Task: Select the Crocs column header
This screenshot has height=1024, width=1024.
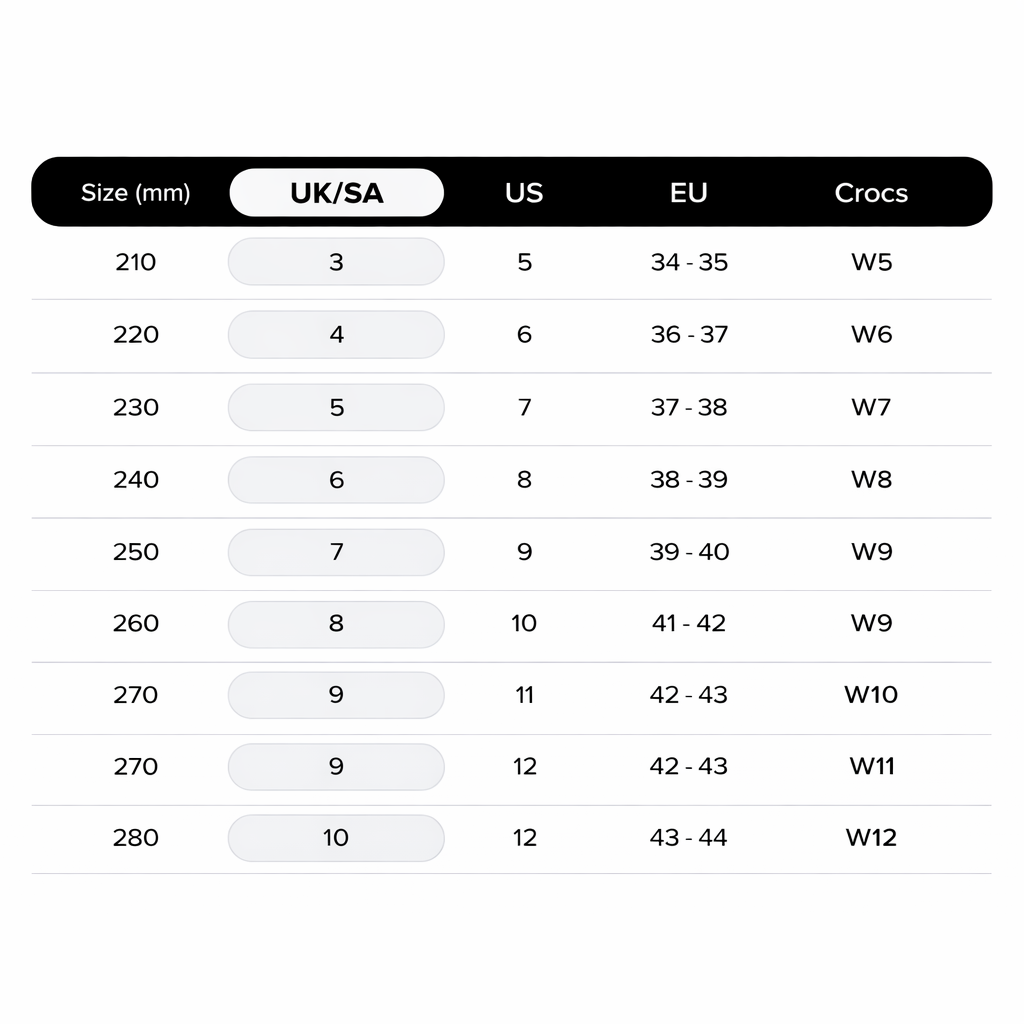Action: [871, 193]
